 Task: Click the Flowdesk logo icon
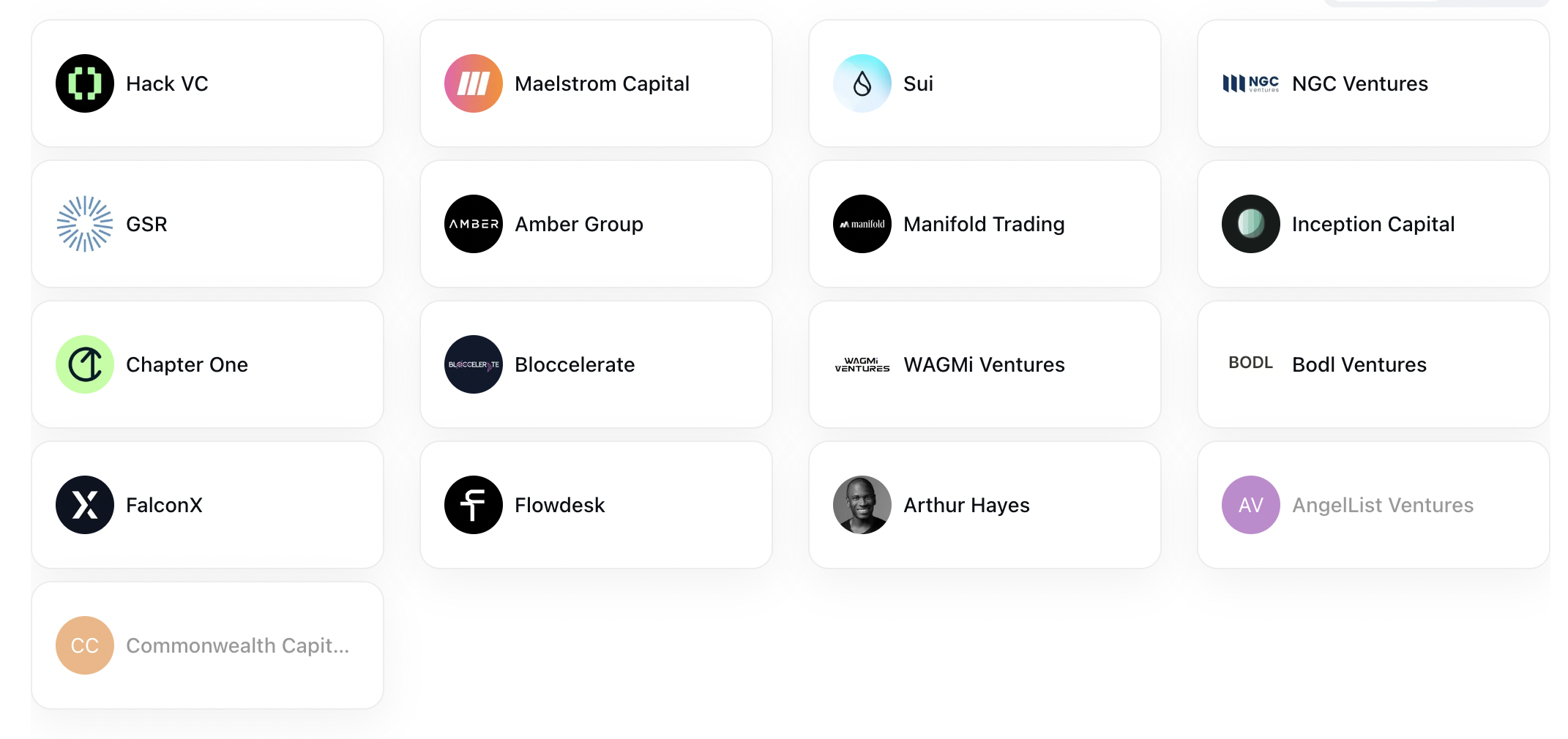point(474,505)
